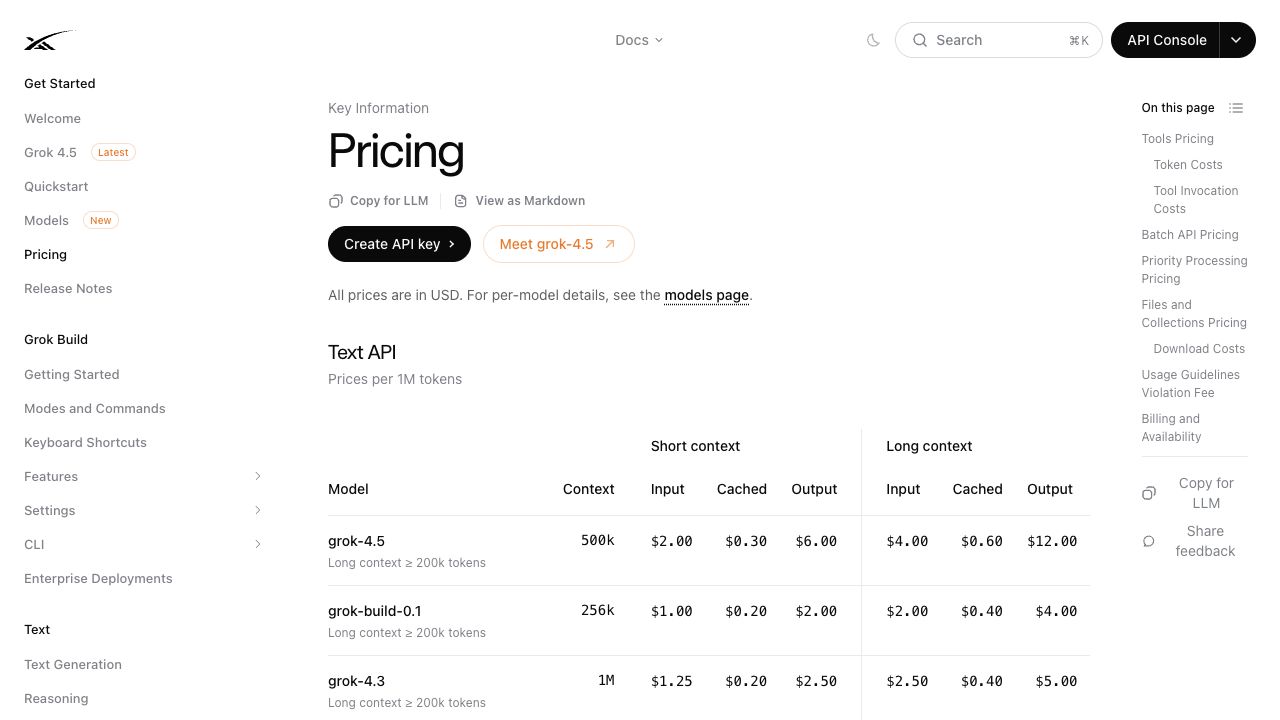Viewport: 1280px width, 720px height.
Task: Click the $1.25 input price for grok-4.3
Action: (672, 681)
